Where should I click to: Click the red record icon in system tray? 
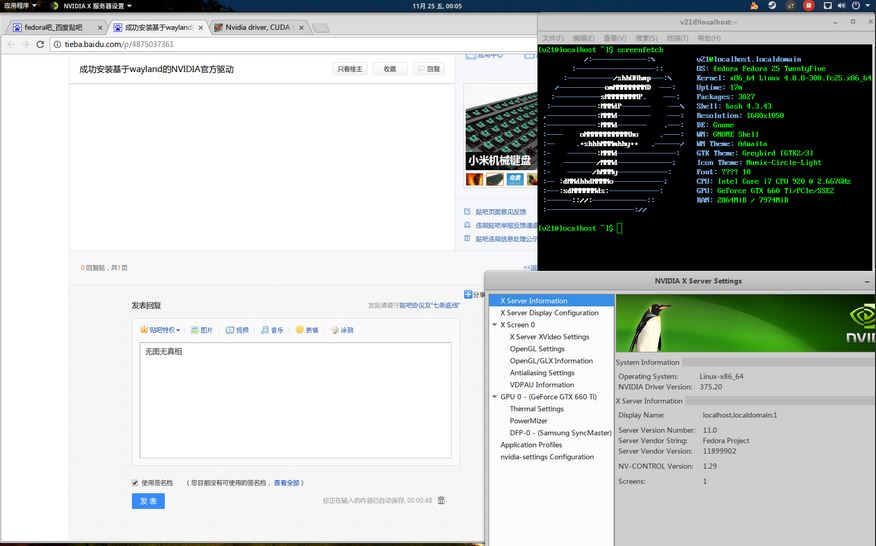coord(808,6)
